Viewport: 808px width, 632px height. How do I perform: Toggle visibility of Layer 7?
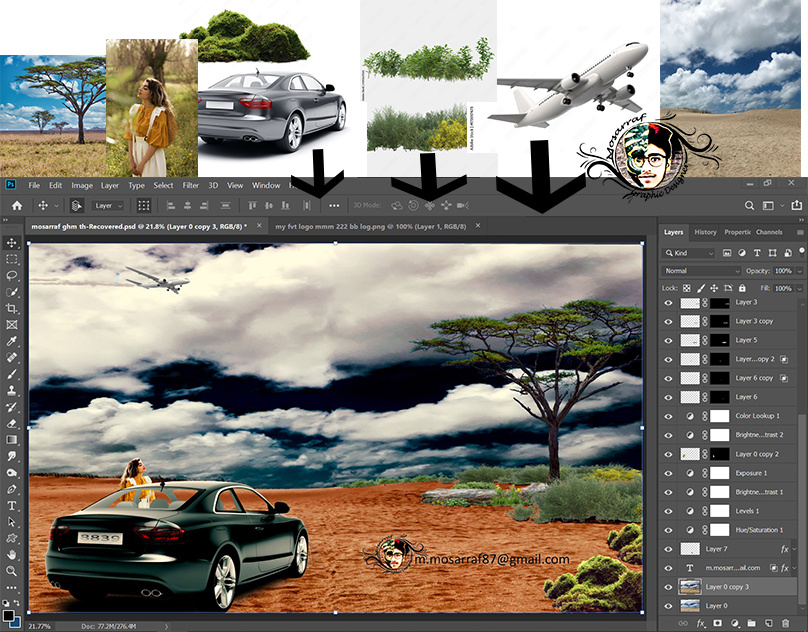[x=669, y=549]
